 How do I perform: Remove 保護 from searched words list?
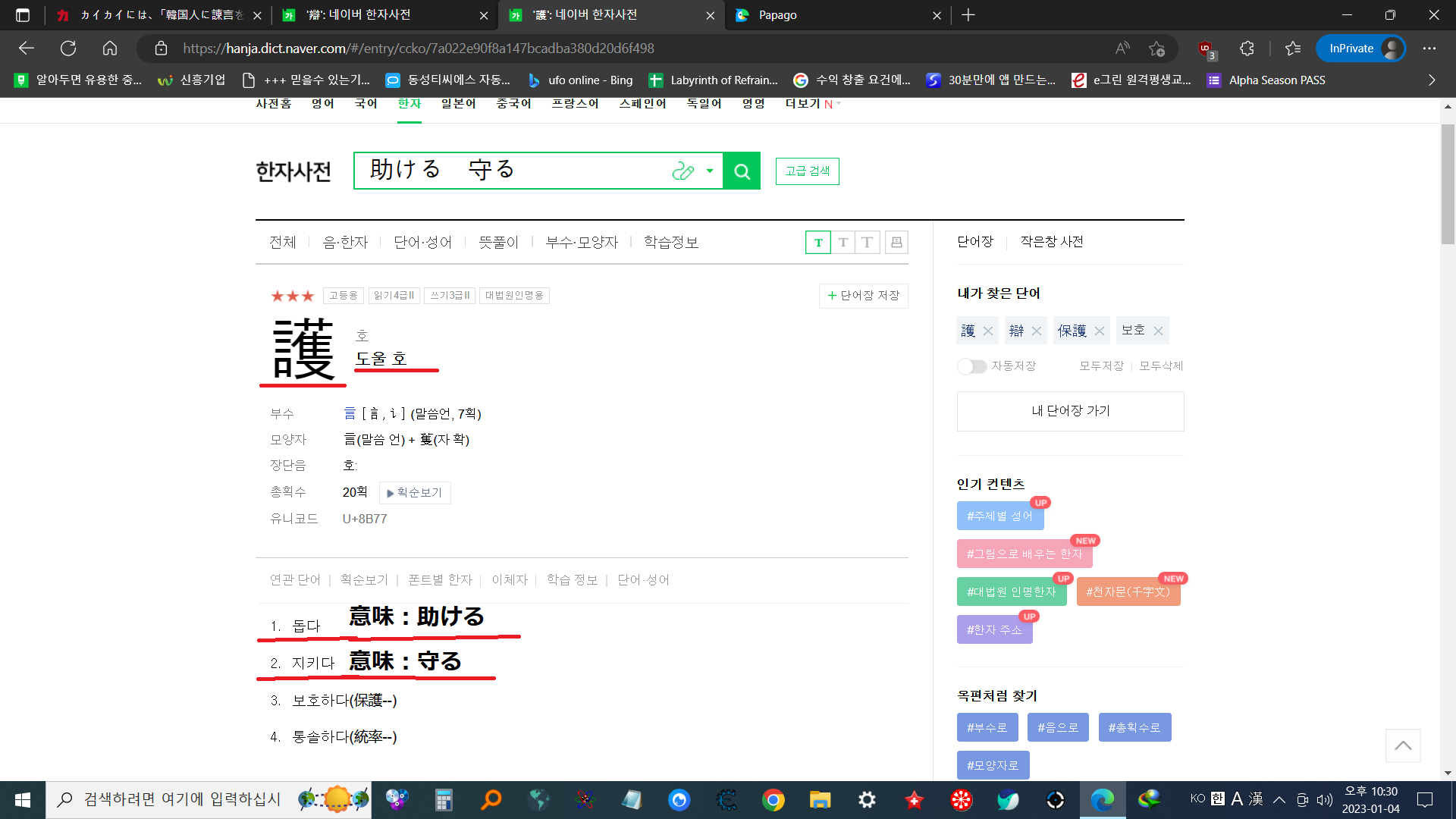click(x=1100, y=331)
